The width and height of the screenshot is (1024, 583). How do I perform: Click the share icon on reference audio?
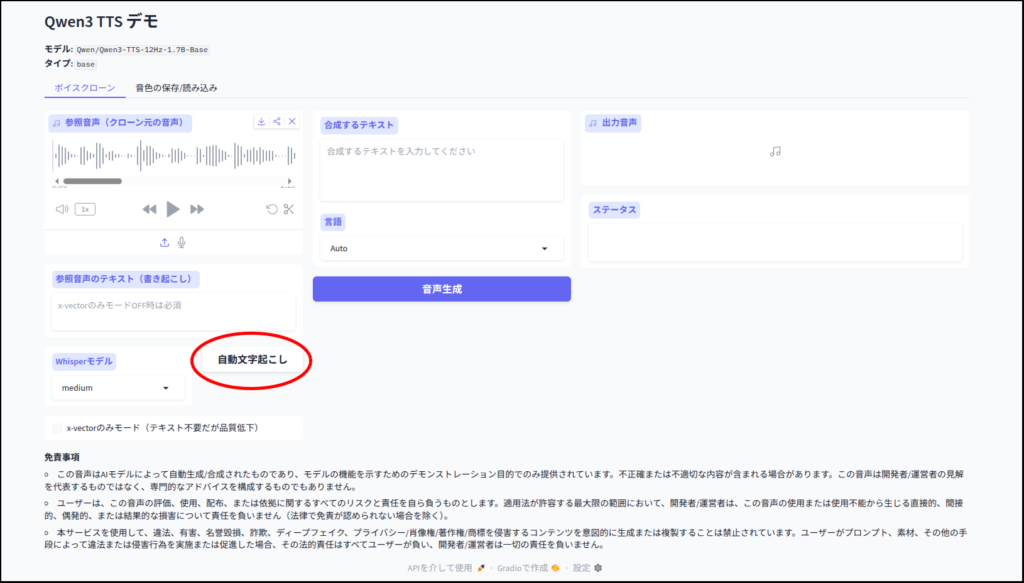tap(277, 122)
